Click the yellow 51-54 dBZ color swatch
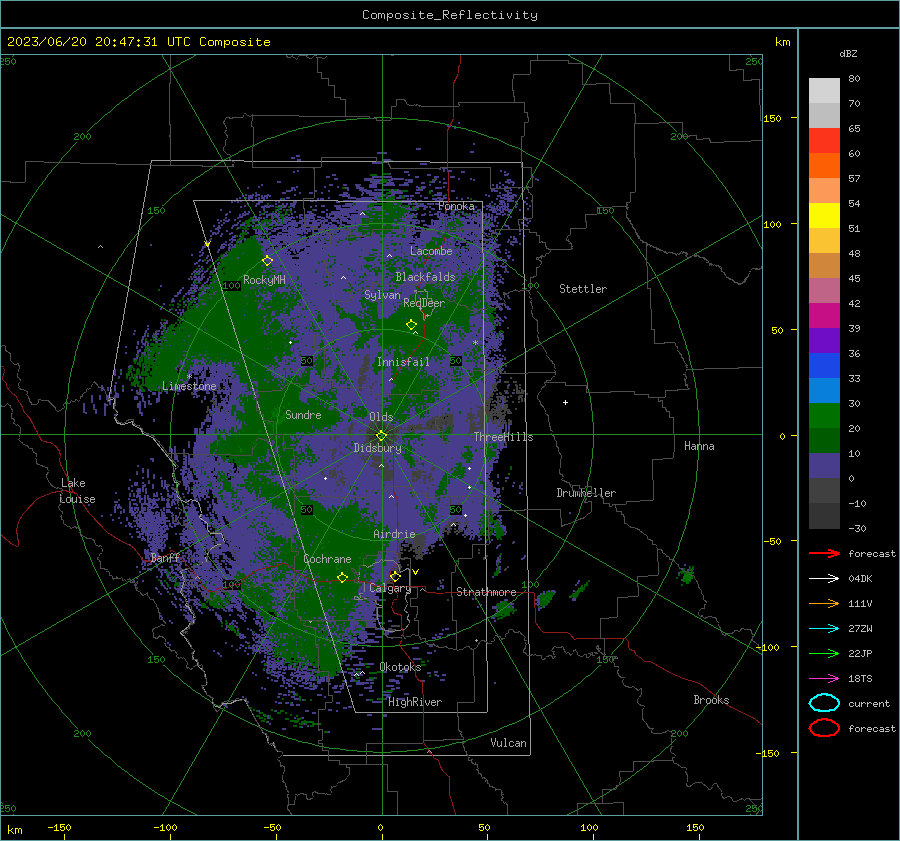This screenshot has width=900, height=841. pyautogui.click(x=824, y=216)
